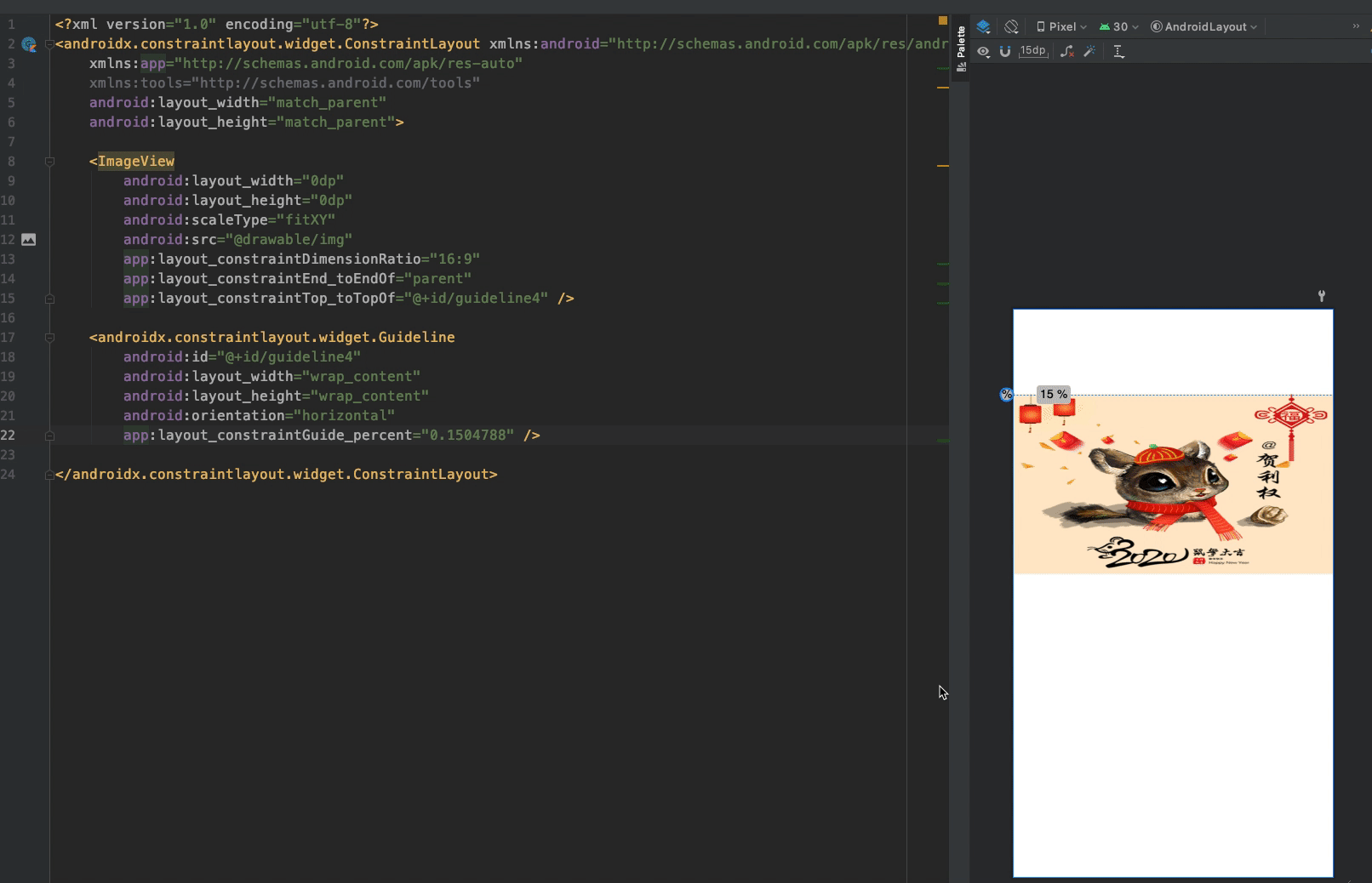
Task: Click the wrench icon above the preview
Action: (x=1322, y=296)
